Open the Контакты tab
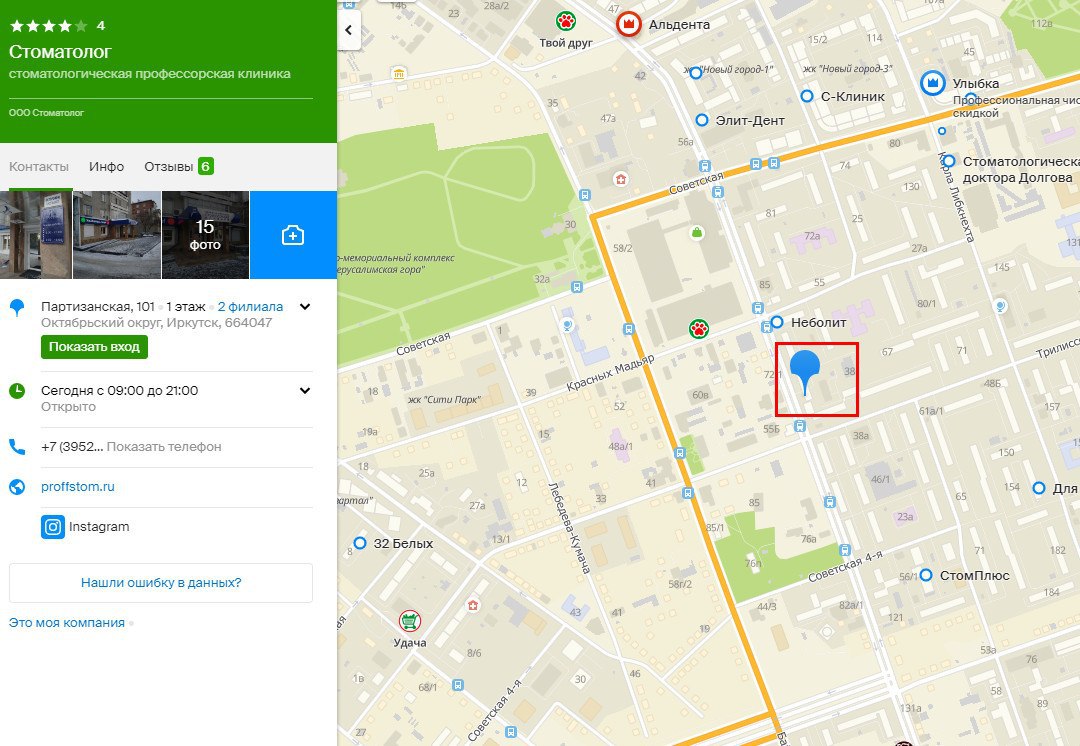 click(x=39, y=167)
